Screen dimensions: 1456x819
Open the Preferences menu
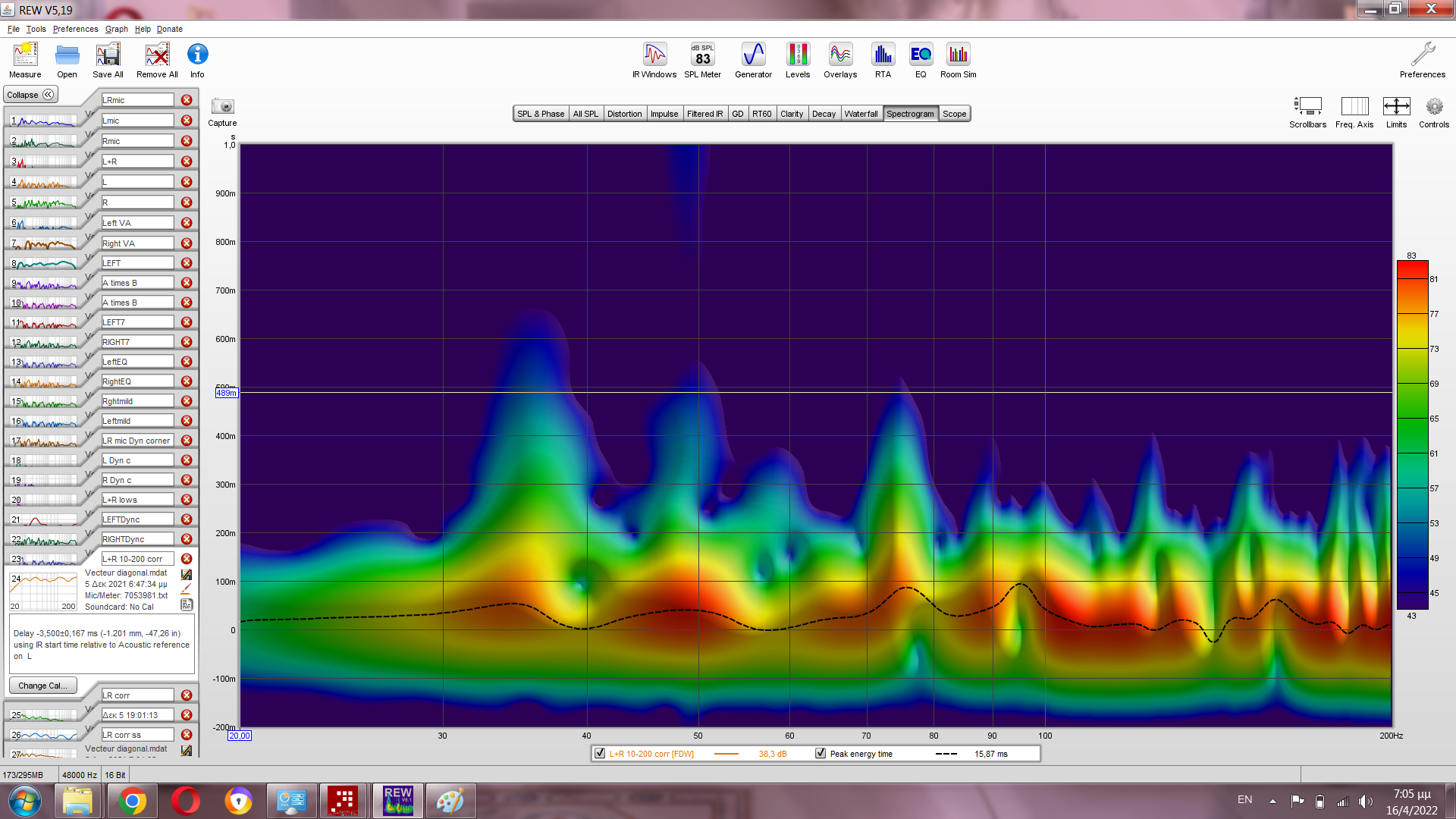(75, 29)
